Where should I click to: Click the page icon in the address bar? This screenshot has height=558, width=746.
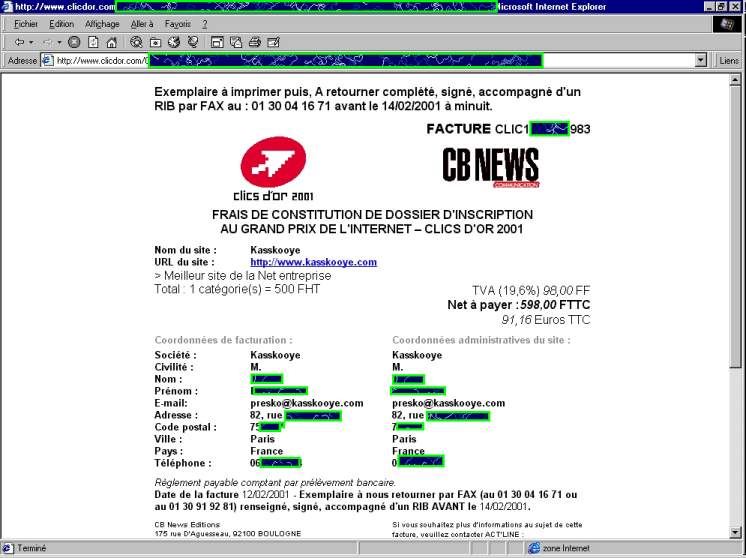click(x=48, y=60)
